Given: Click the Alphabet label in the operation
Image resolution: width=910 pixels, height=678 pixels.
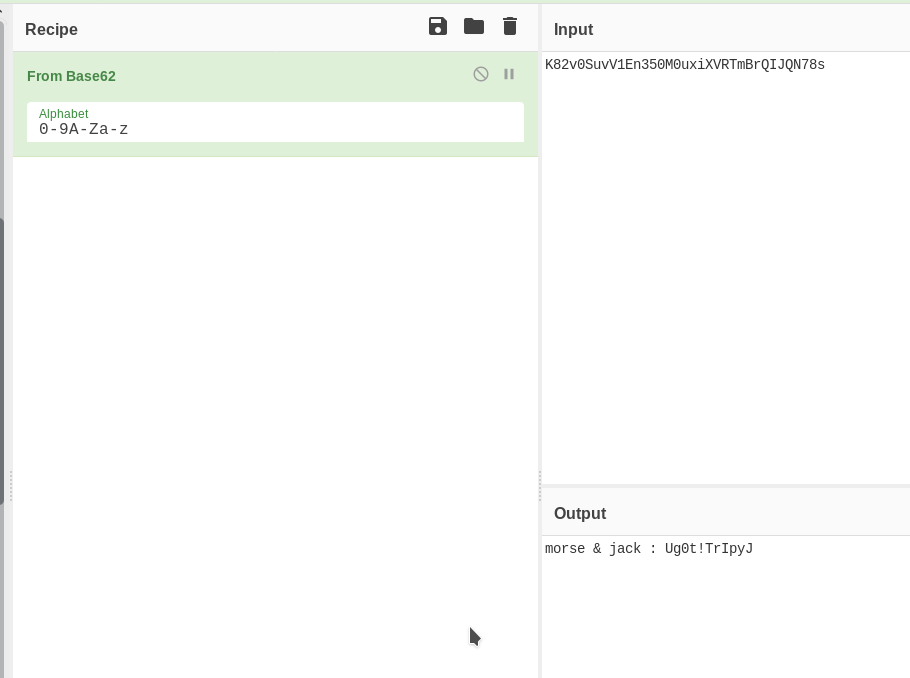Looking at the screenshot, I should tap(63, 114).
